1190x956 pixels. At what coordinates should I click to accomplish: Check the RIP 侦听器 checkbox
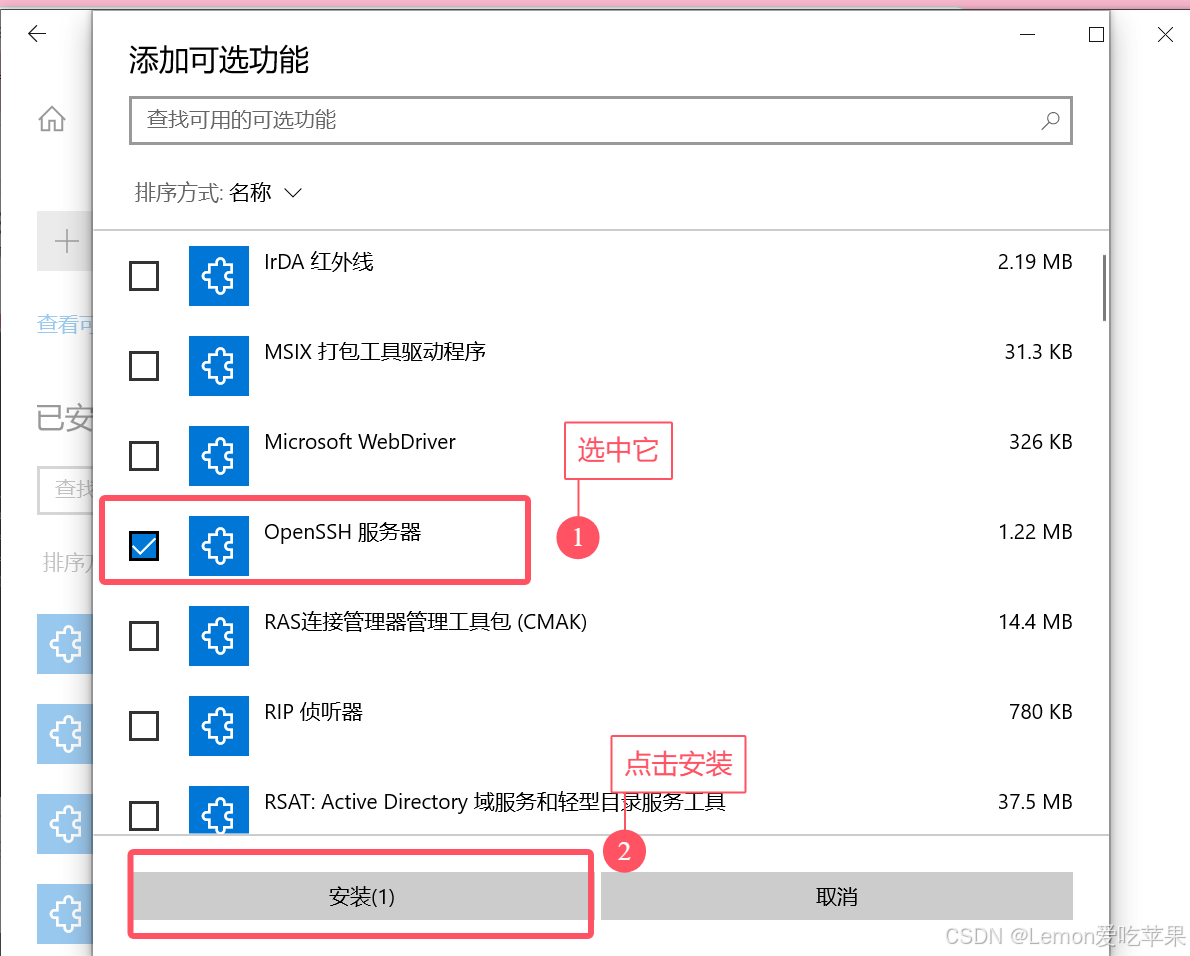144,726
